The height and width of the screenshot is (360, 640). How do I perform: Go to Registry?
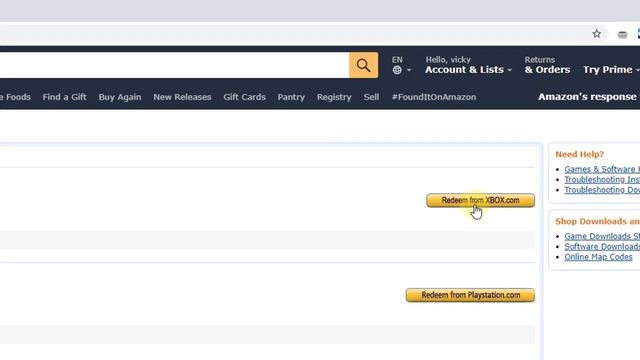coord(334,97)
